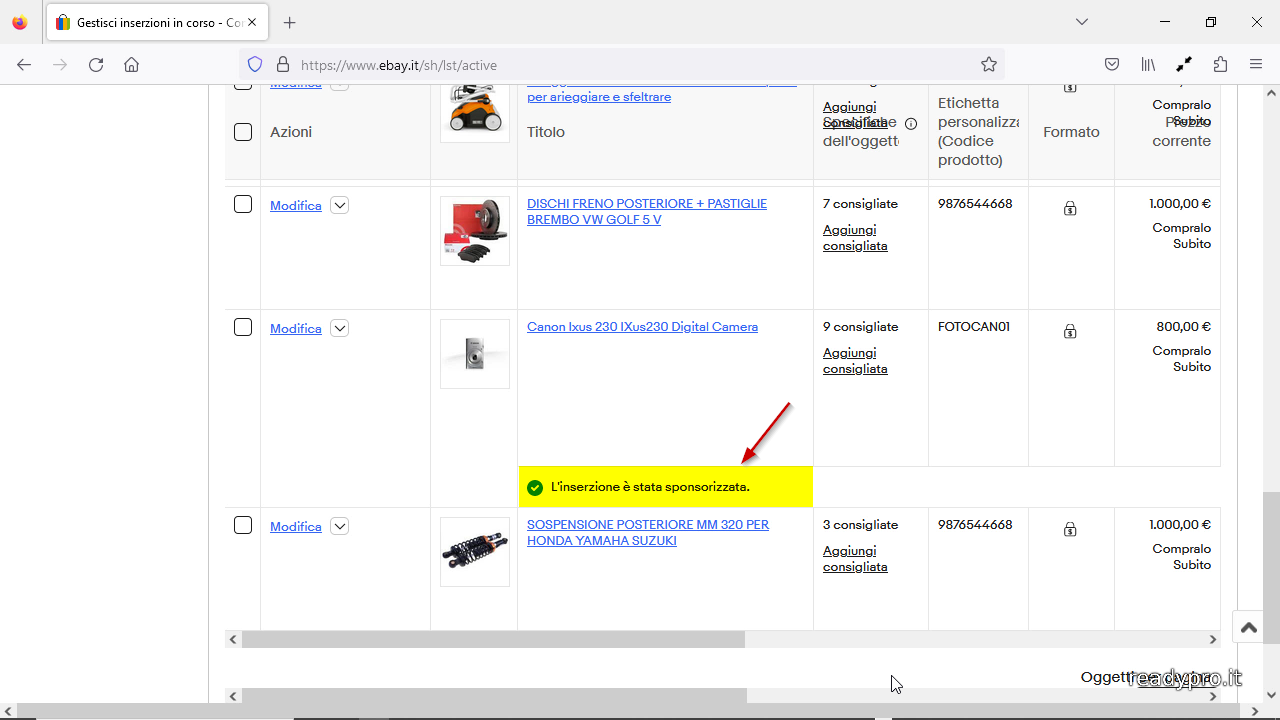Image resolution: width=1280 pixels, height=720 pixels.
Task: Open the Firefox hamburger menu
Action: tap(1256, 65)
